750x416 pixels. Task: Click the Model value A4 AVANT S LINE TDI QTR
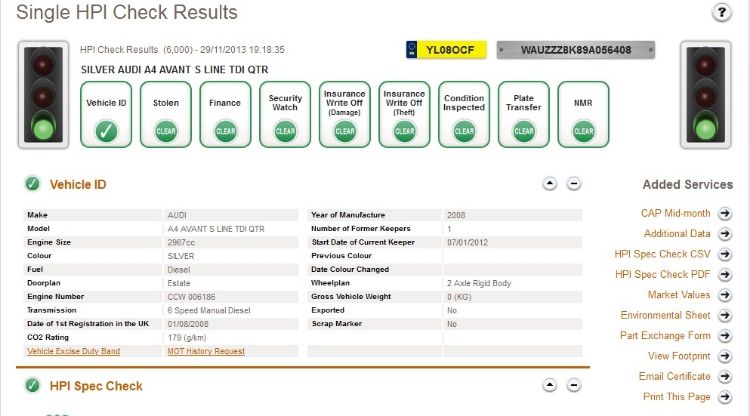click(x=216, y=229)
